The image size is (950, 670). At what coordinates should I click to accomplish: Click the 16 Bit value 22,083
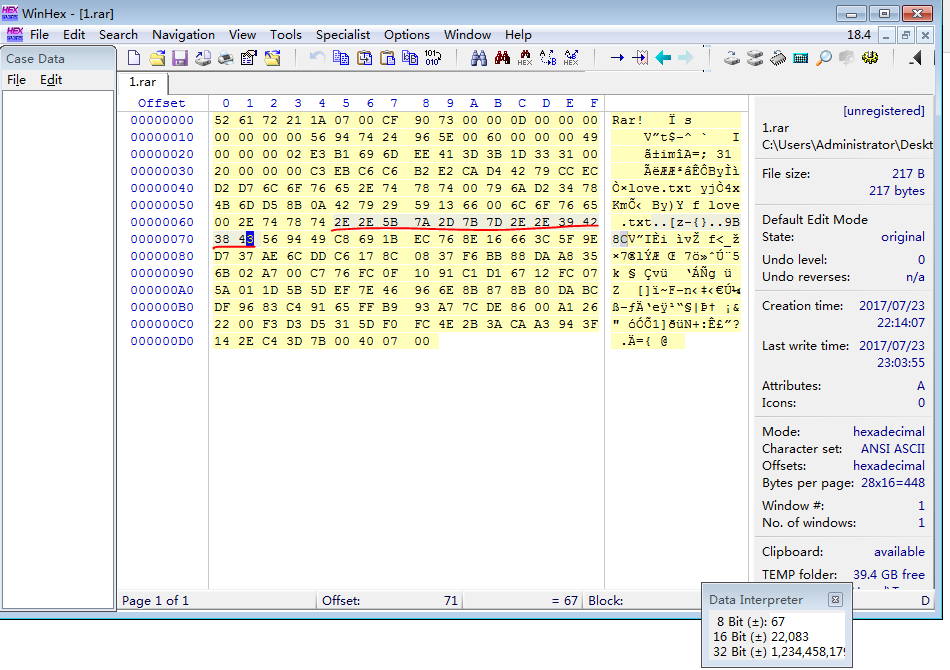pyautogui.click(x=789, y=637)
